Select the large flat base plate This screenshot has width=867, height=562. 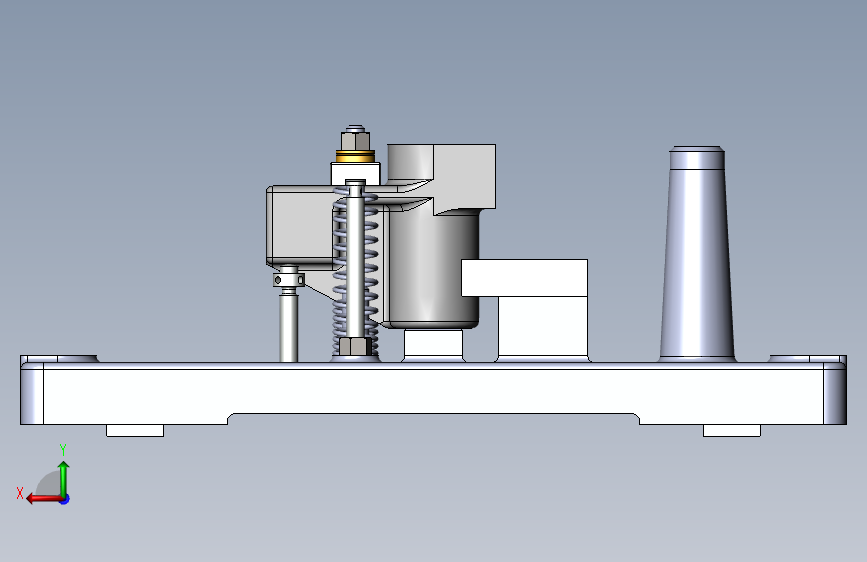(433, 391)
